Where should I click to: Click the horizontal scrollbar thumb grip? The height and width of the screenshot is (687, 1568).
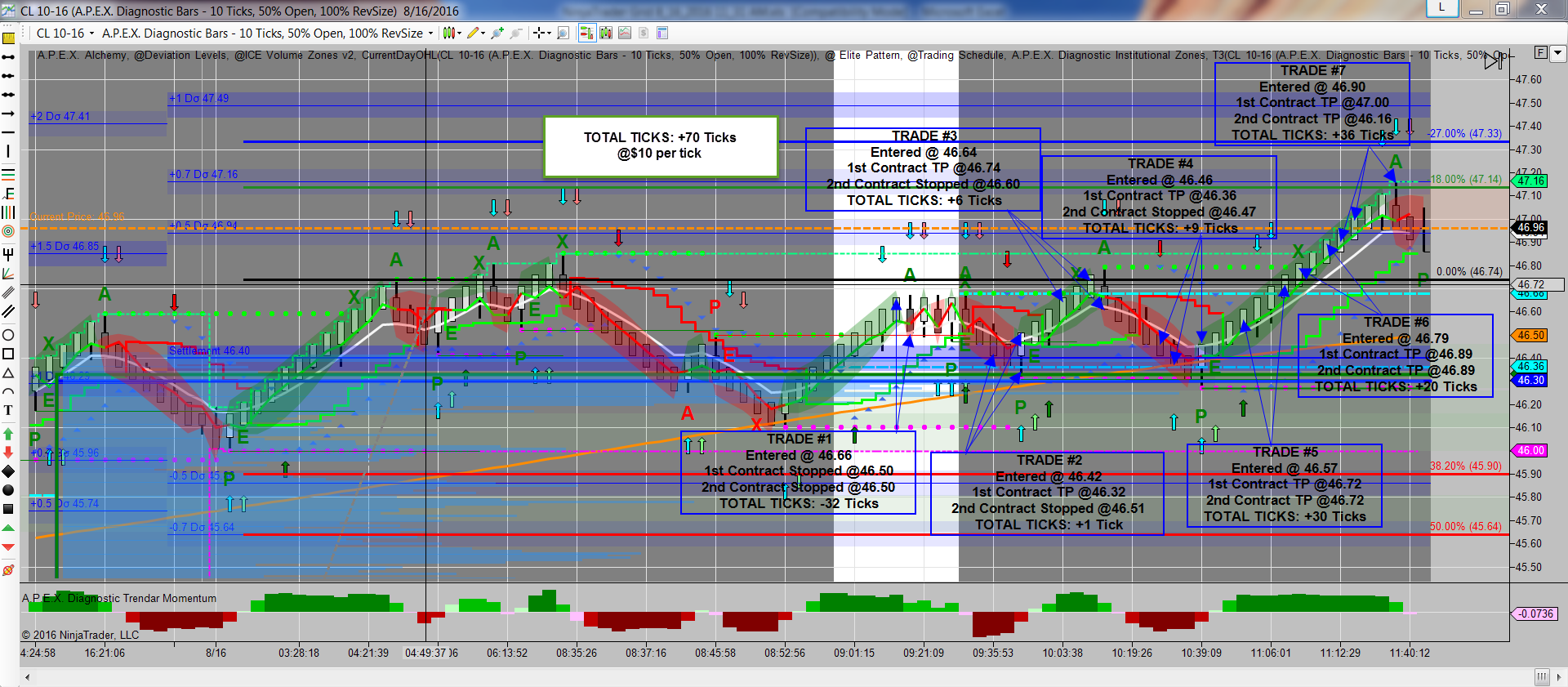point(1541,677)
